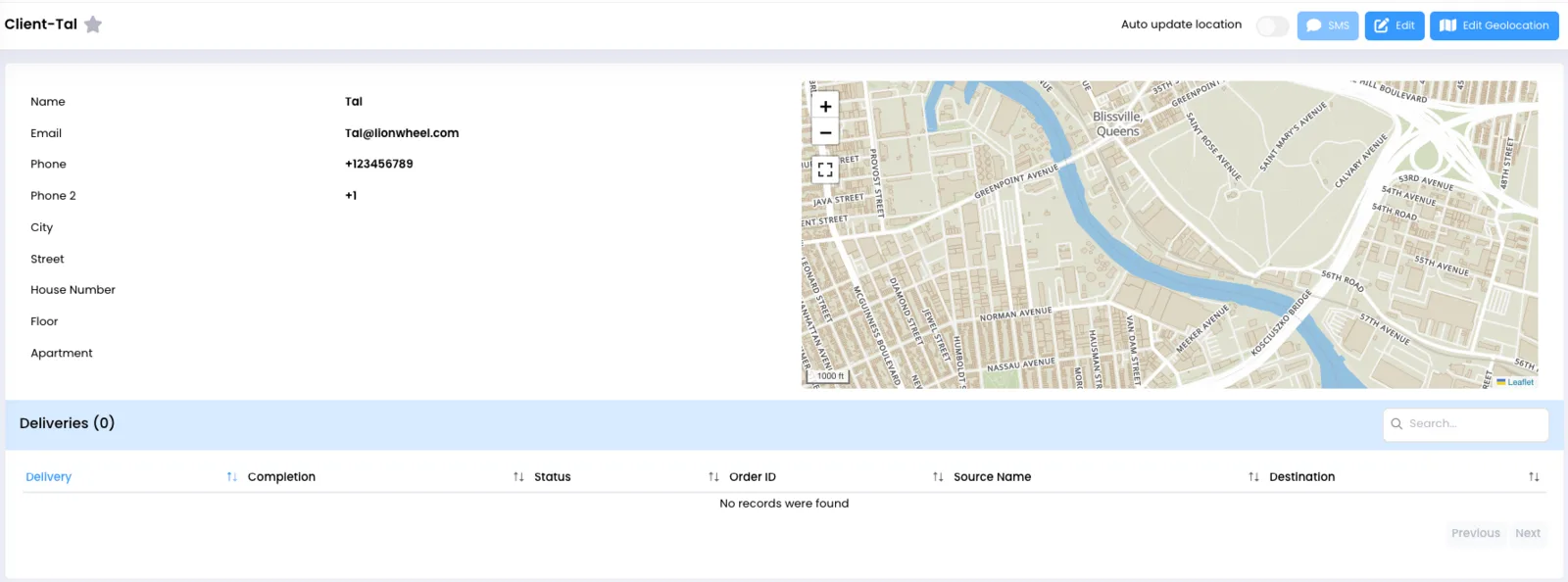Click the Blissville, Queens map label
Viewport: 1568px width, 582px height.
(x=1117, y=123)
